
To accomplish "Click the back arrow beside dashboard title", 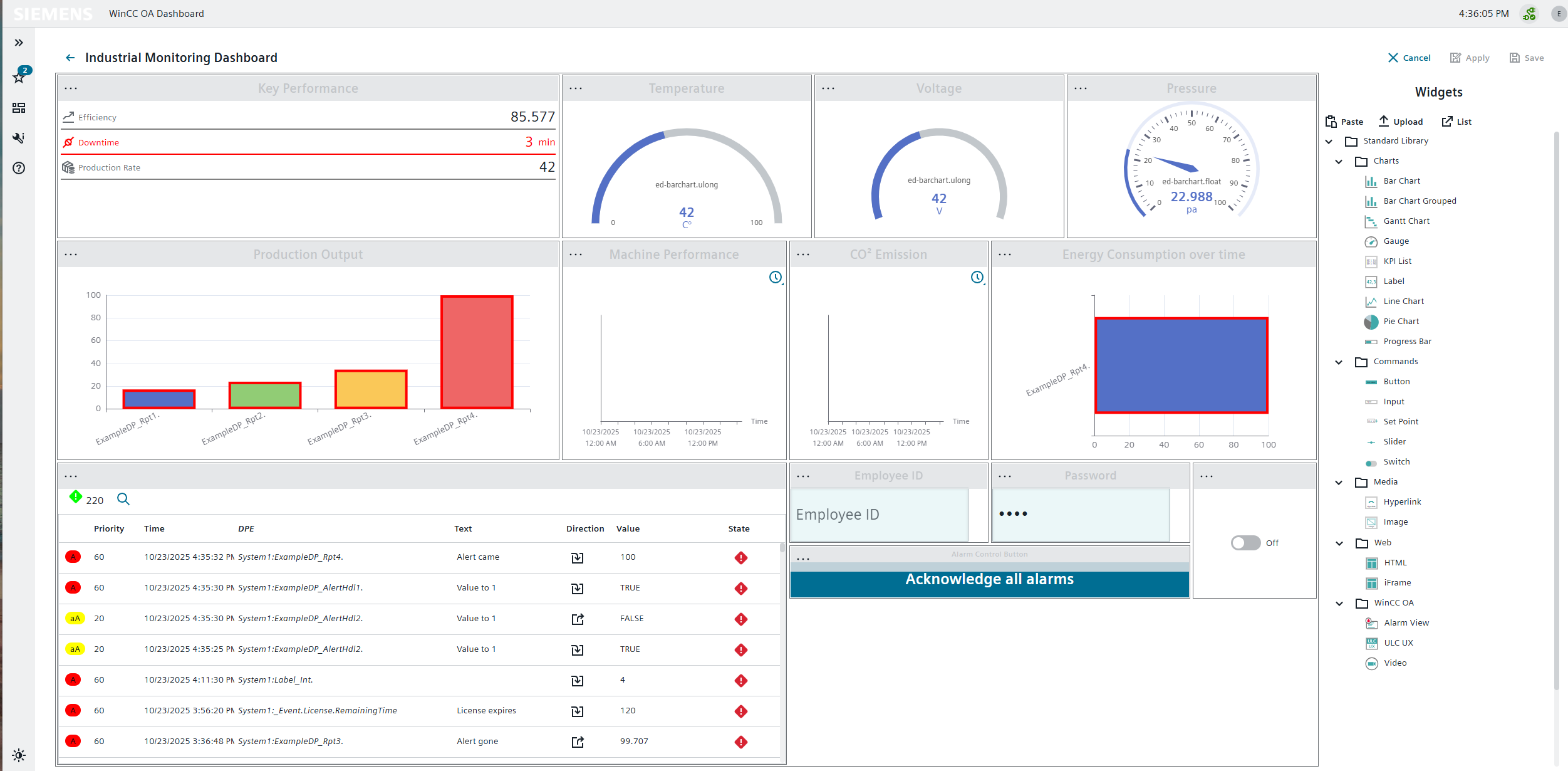I will [70, 58].
